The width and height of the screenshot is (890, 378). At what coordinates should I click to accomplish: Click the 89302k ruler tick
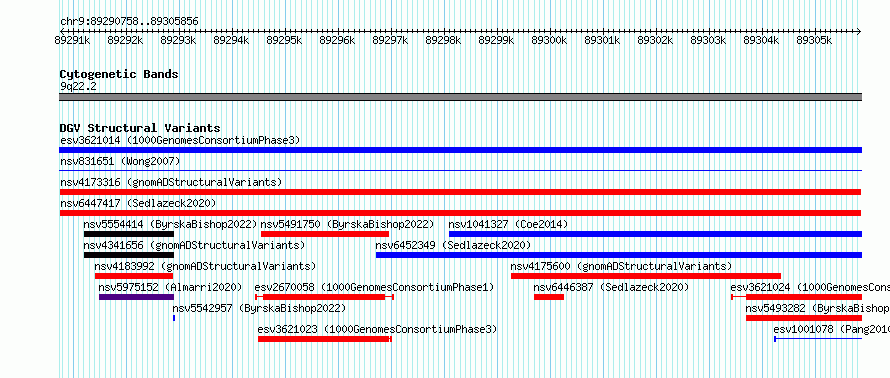click(x=655, y=40)
